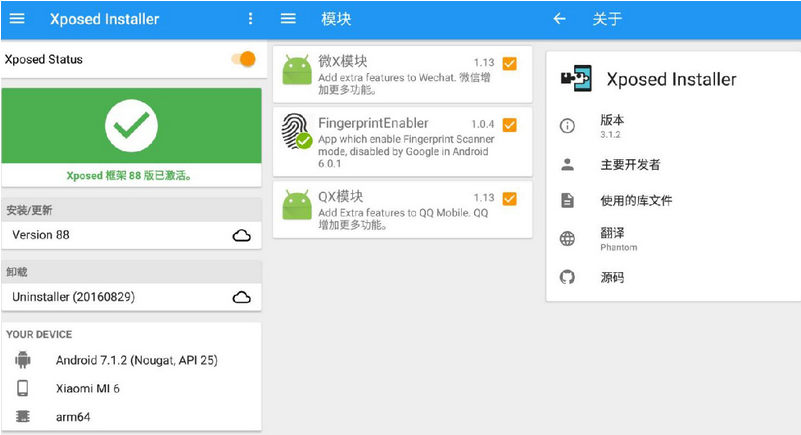Open the 微X模块 module entry

click(403, 75)
